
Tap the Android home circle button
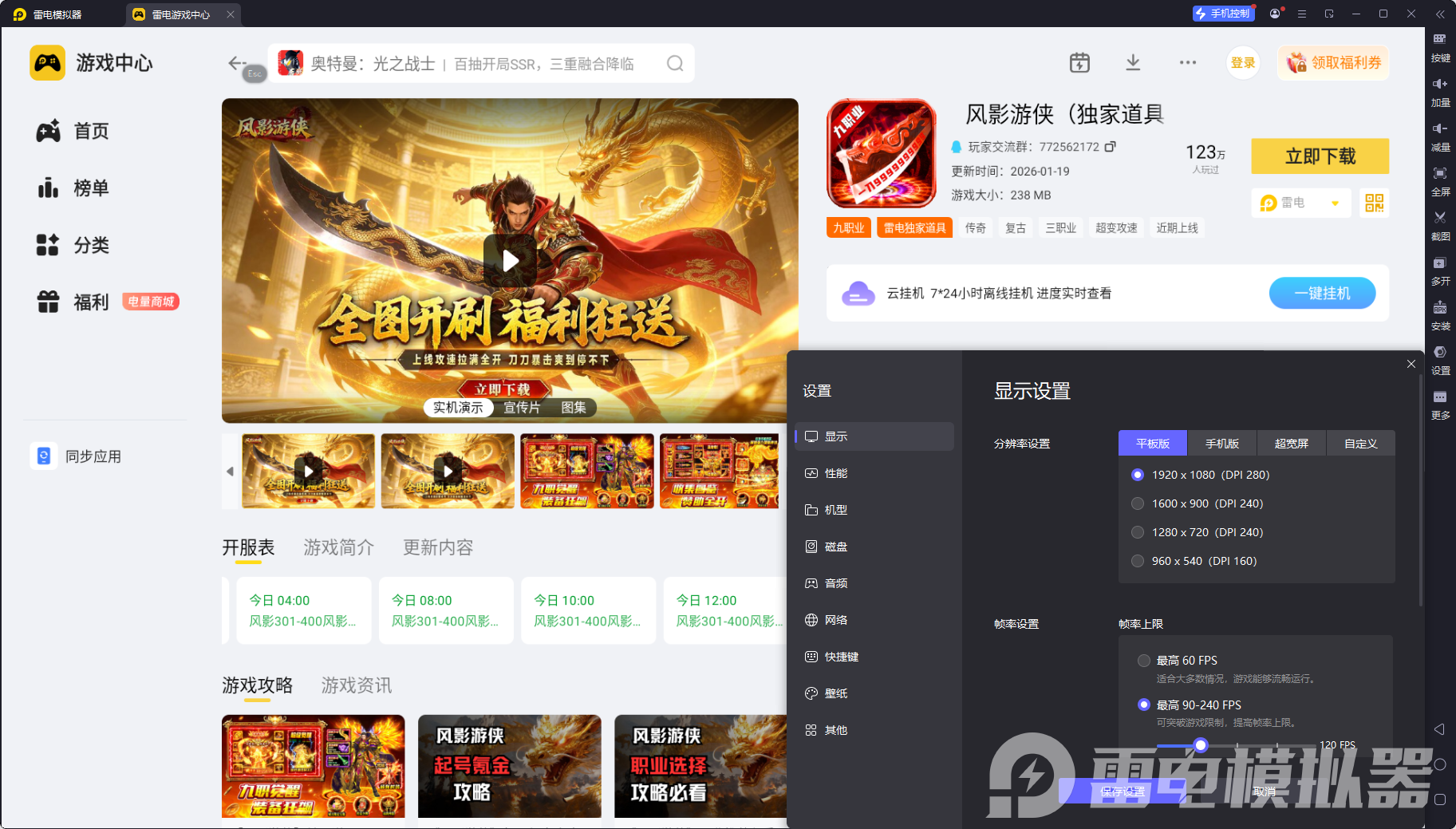click(1440, 764)
